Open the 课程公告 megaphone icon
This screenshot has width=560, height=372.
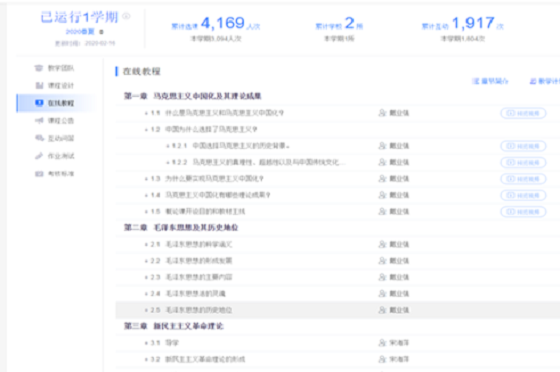(x=39, y=120)
